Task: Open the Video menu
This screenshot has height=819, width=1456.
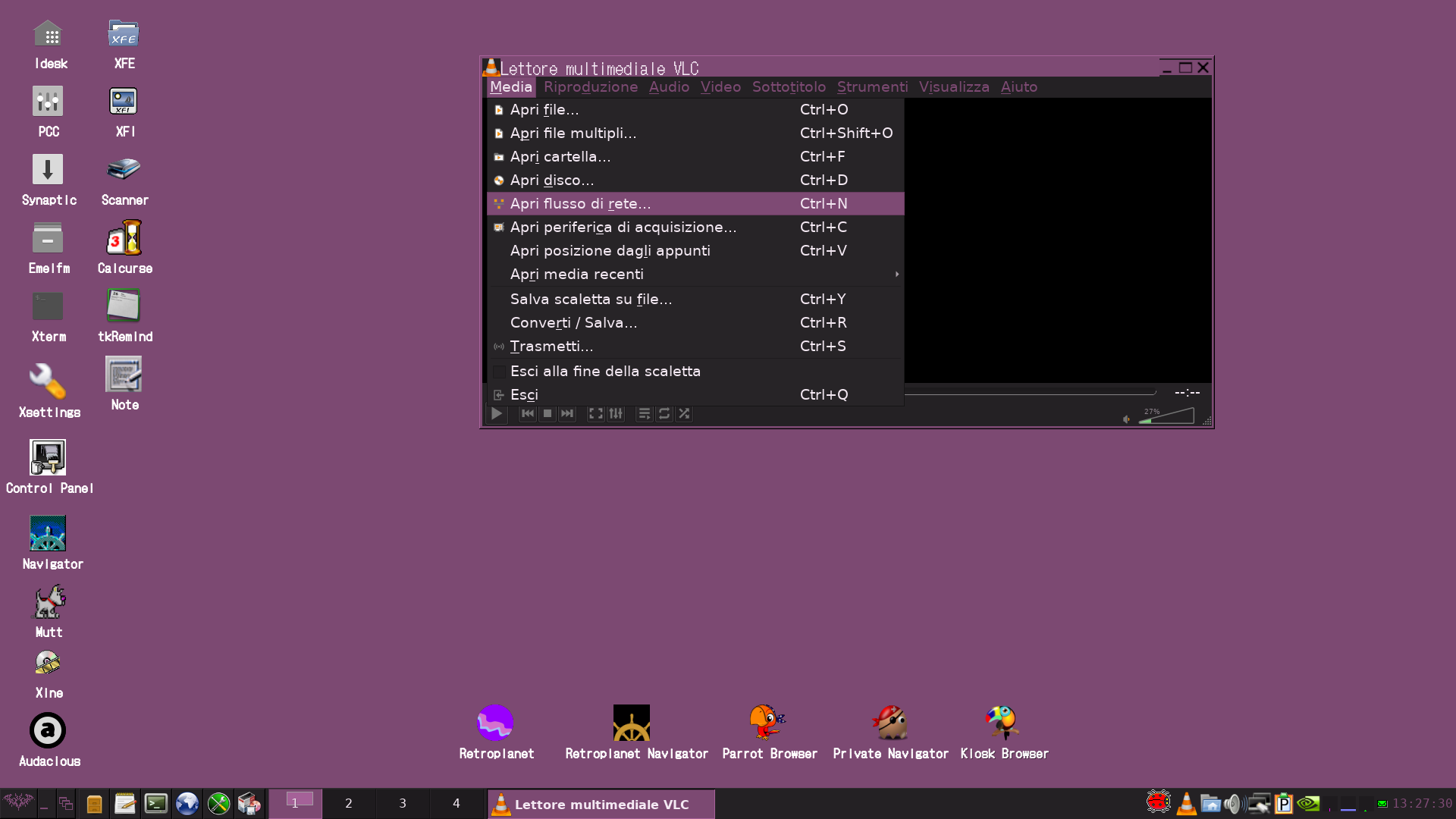Action: pos(720,87)
